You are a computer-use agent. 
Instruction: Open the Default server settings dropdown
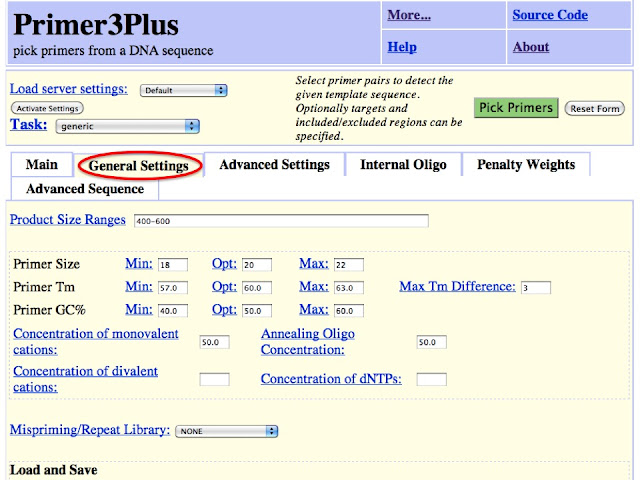click(x=184, y=90)
